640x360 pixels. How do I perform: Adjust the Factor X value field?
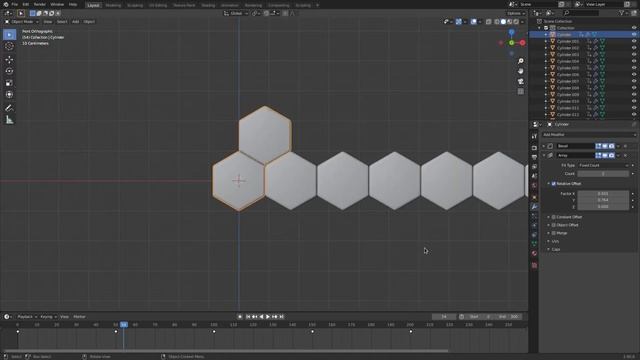click(x=603, y=193)
